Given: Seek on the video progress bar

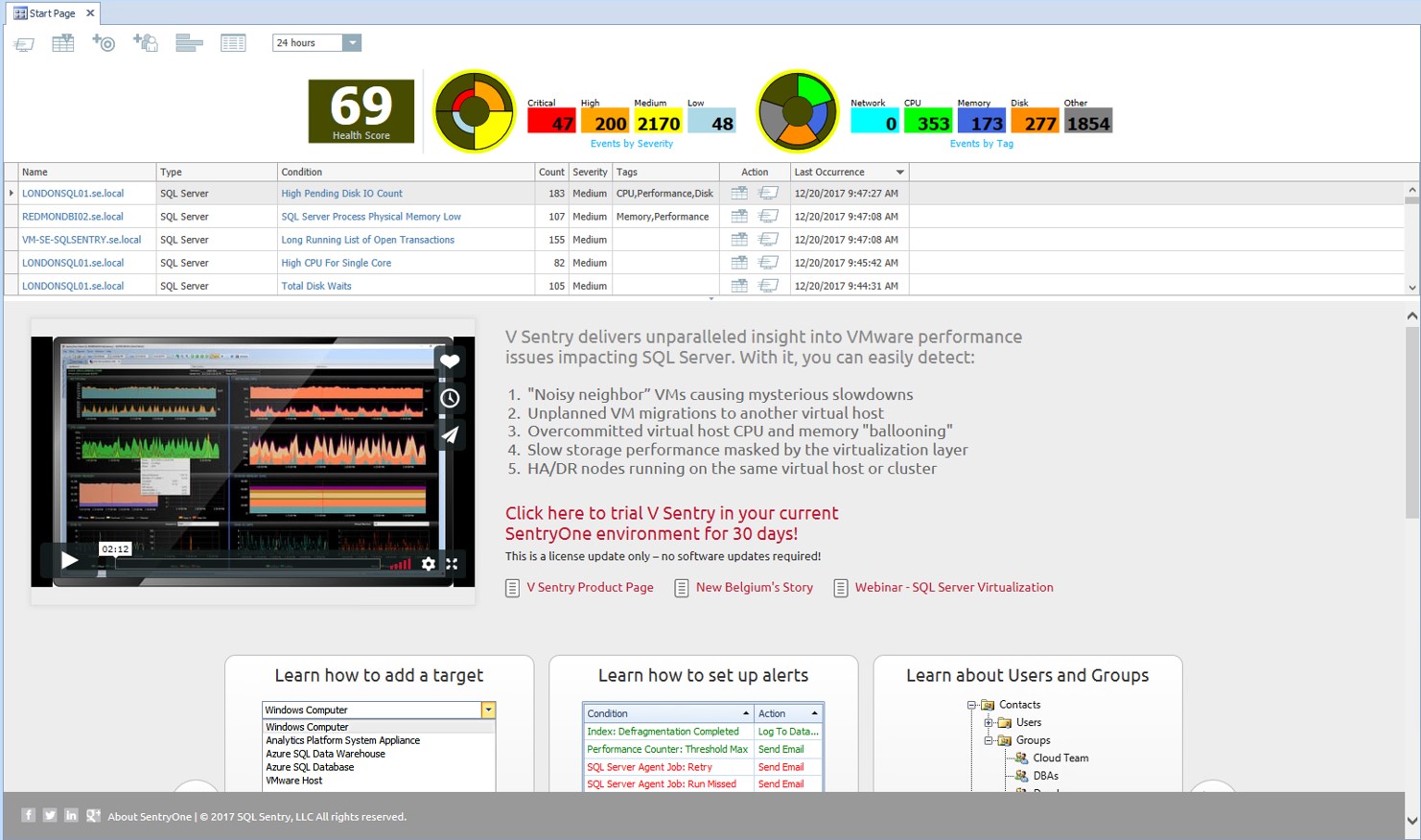Looking at the screenshot, I should click(247, 564).
